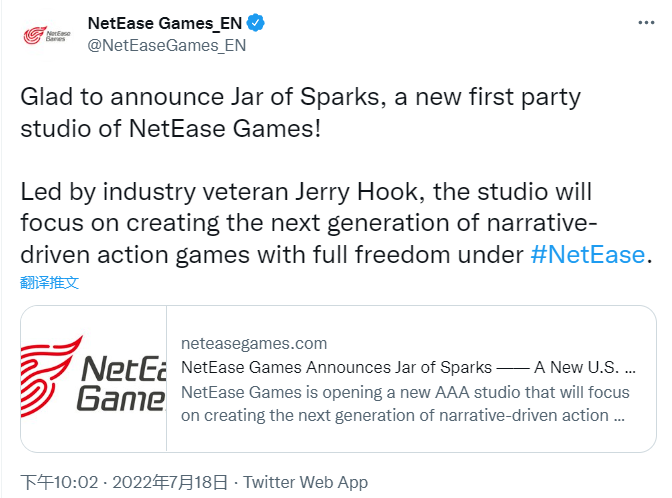
Task: Click the 下午10:02 timestamp
Action: click(x=59, y=482)
